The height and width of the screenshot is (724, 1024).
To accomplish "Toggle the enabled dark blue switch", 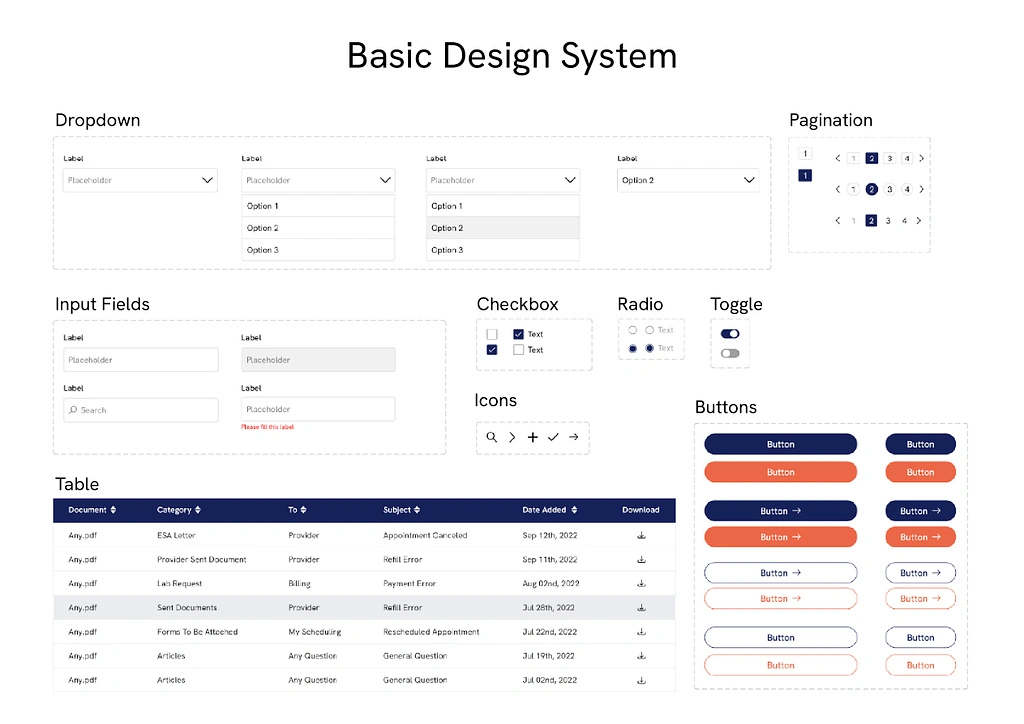I will click(x=729, y=331).
